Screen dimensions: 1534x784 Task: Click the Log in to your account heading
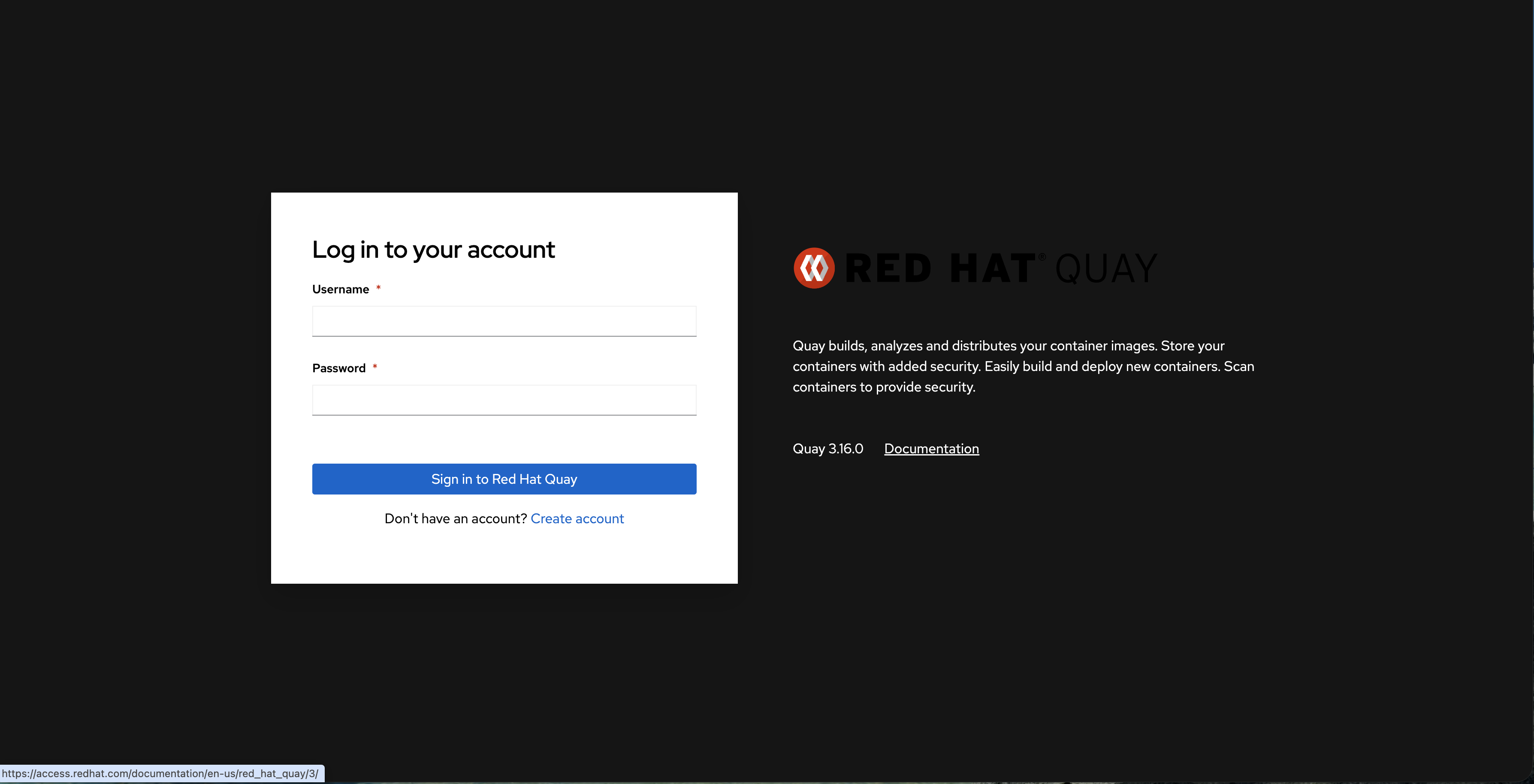(x=433, y=250)
